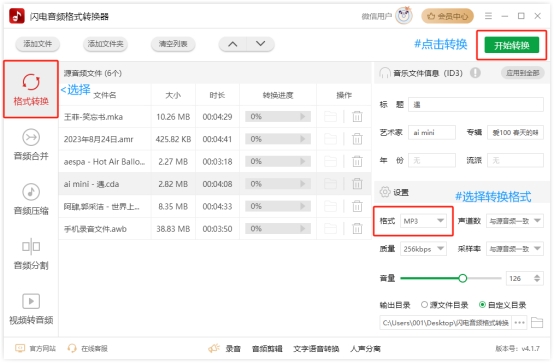Browse output path with ellipsis button

pyautogui.click(x=519, y=323)
